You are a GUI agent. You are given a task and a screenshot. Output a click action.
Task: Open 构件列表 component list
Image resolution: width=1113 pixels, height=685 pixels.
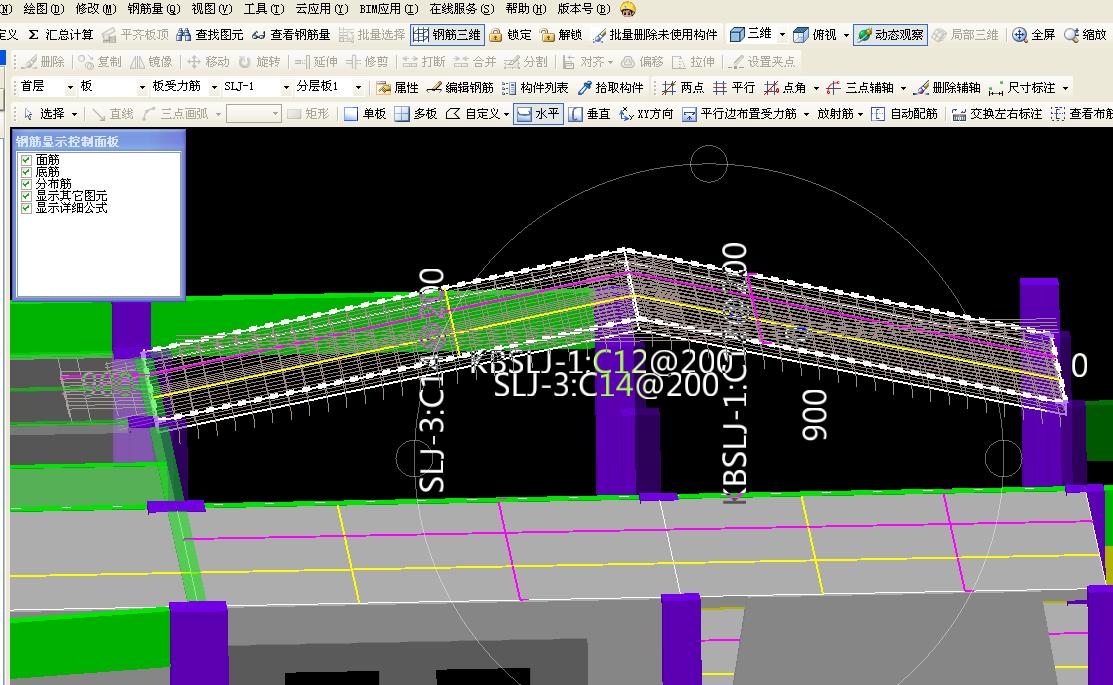(535, 88)
